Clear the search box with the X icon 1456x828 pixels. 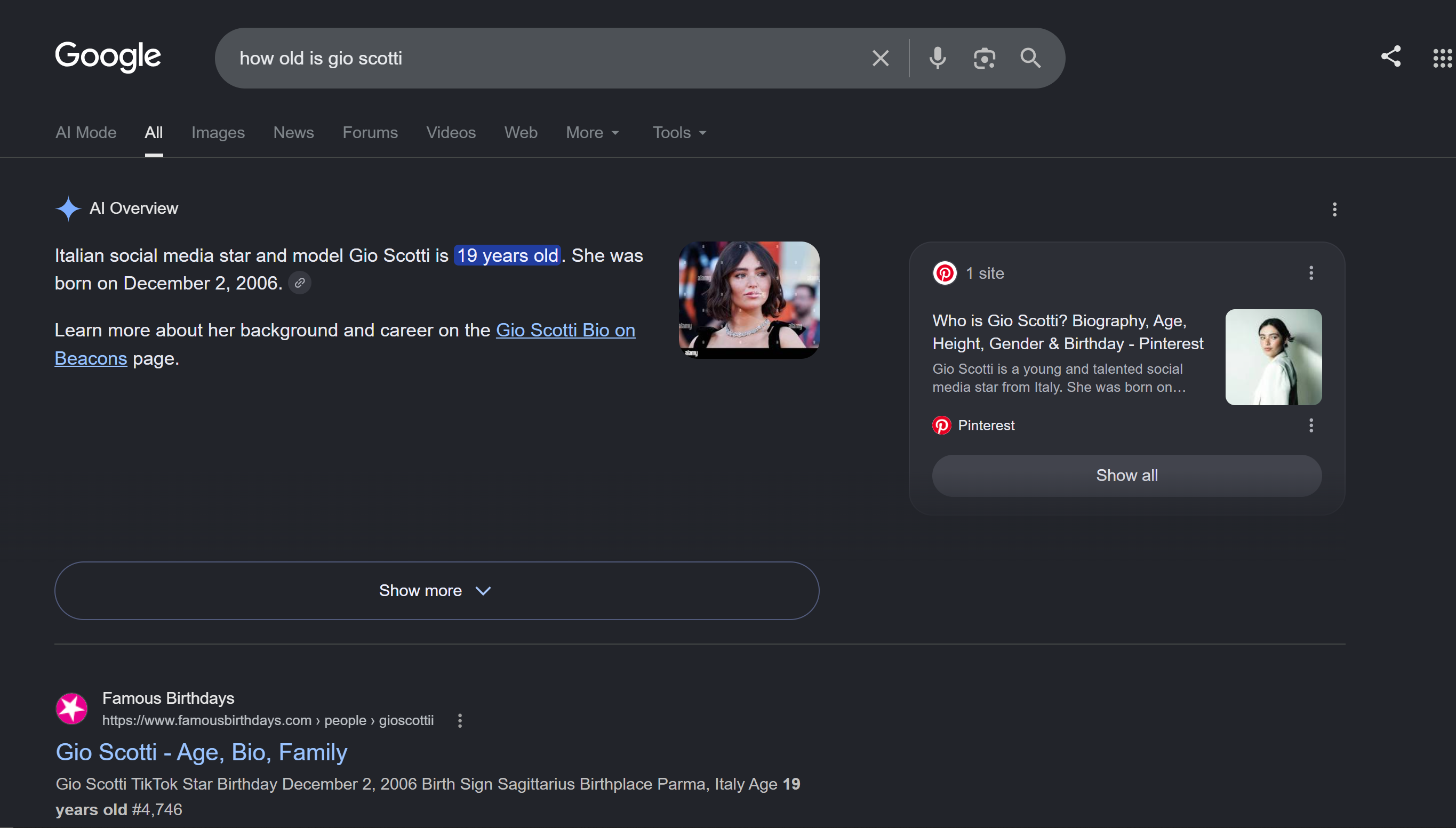coord(881,58)
